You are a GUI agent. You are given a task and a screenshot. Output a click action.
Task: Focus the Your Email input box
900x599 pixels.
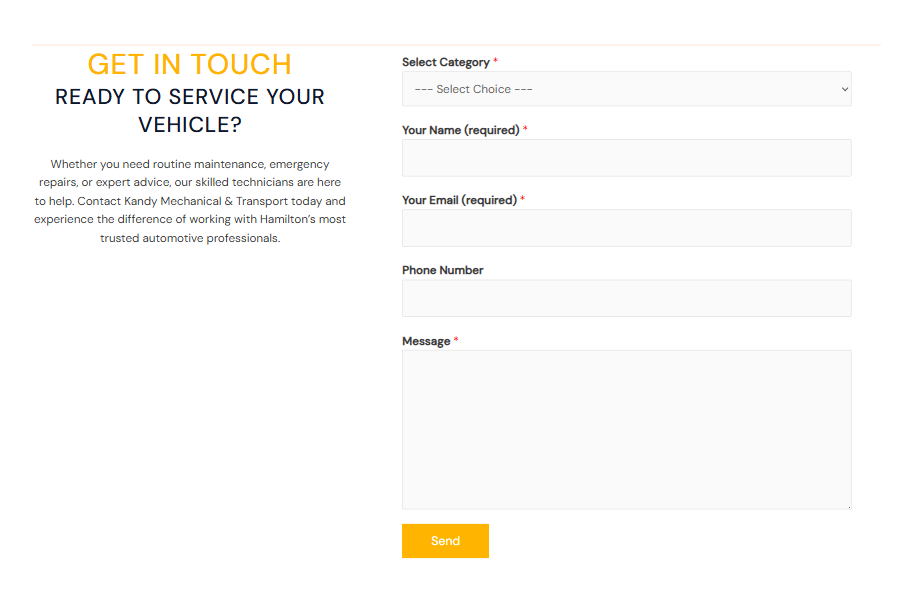point(626,228)
